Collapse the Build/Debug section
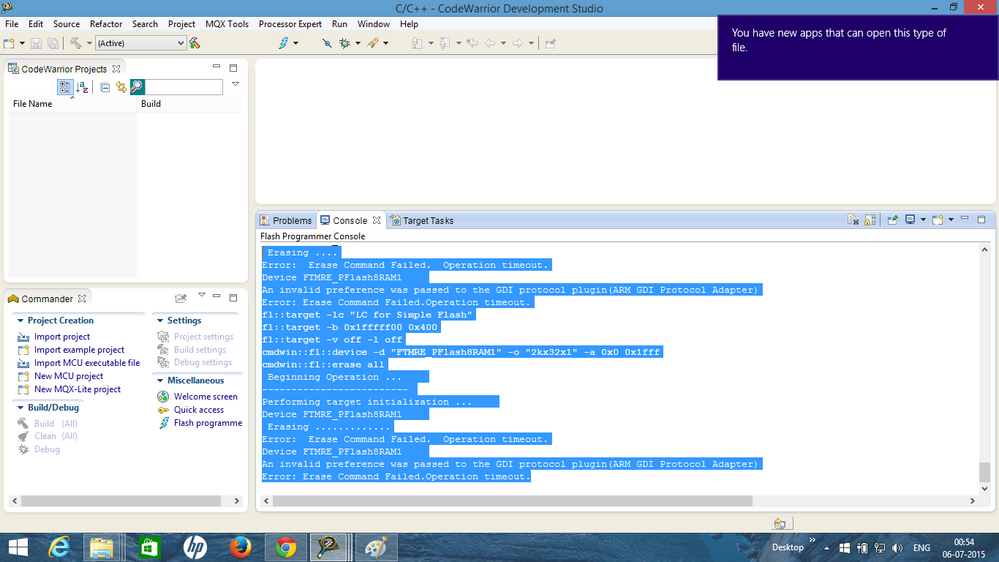This screenshot has width=999, height=562. tap(20, 407)
